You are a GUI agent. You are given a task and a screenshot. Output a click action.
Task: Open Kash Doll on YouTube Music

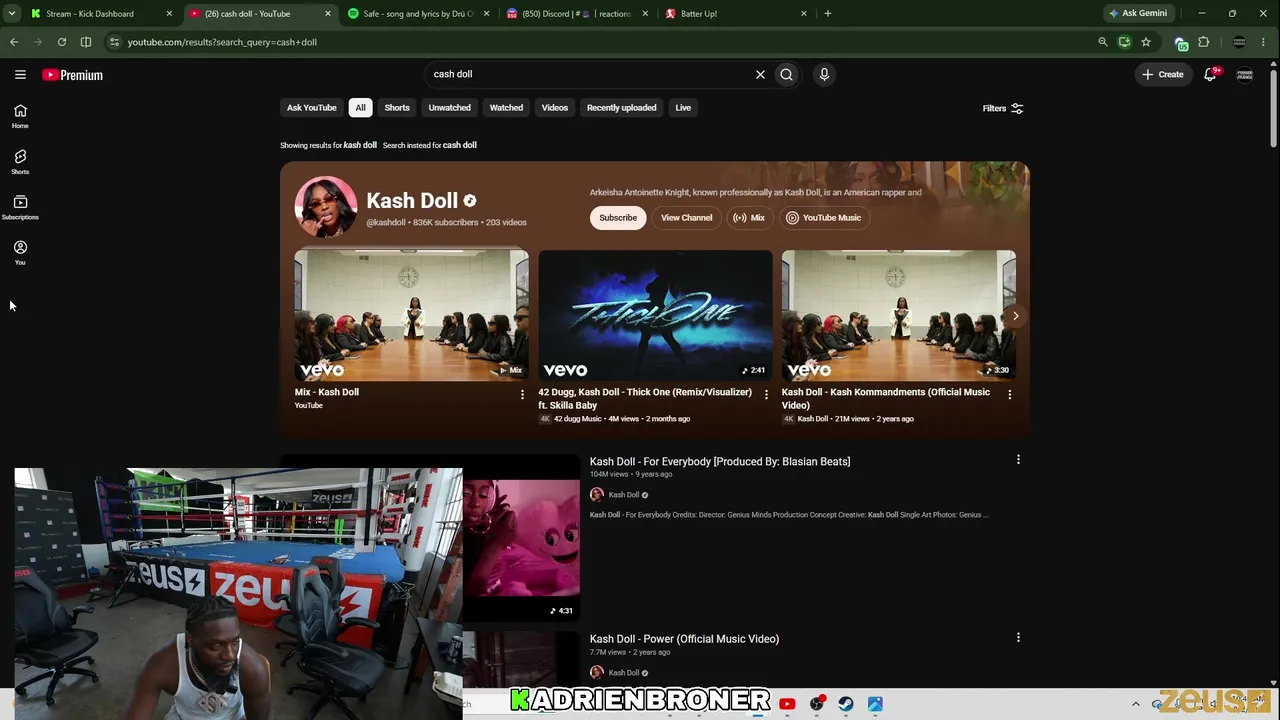point(823,218)
